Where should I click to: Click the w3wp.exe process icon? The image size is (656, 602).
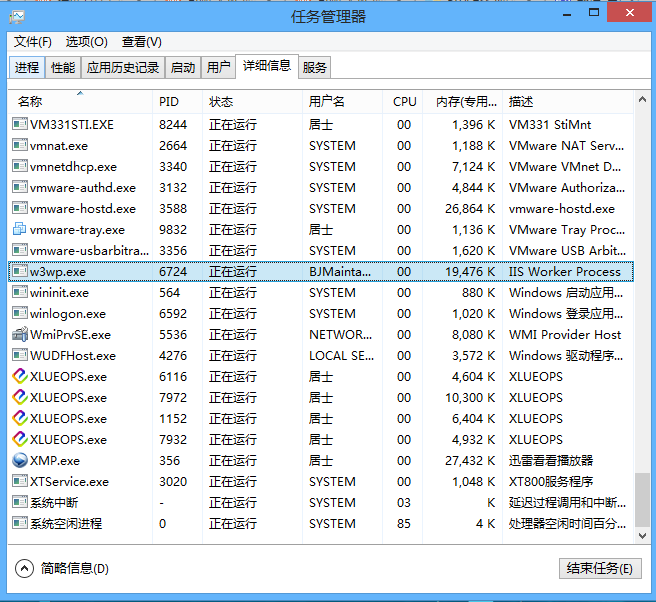(x=20, y=271)
